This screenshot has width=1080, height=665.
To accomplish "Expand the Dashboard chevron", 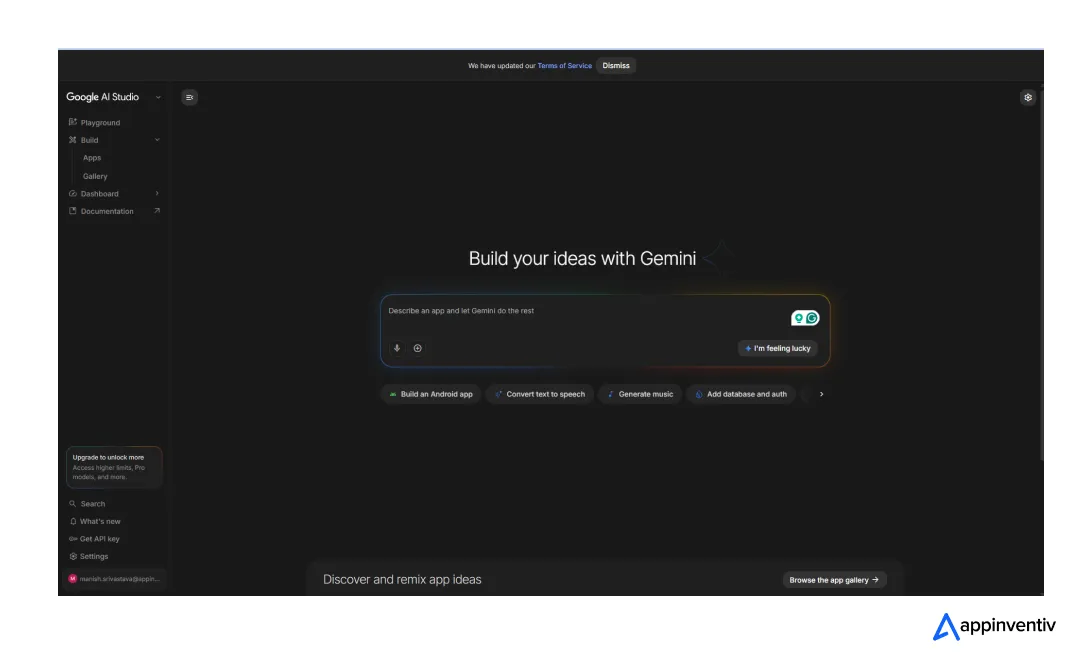I will click(x=157, y=194).
